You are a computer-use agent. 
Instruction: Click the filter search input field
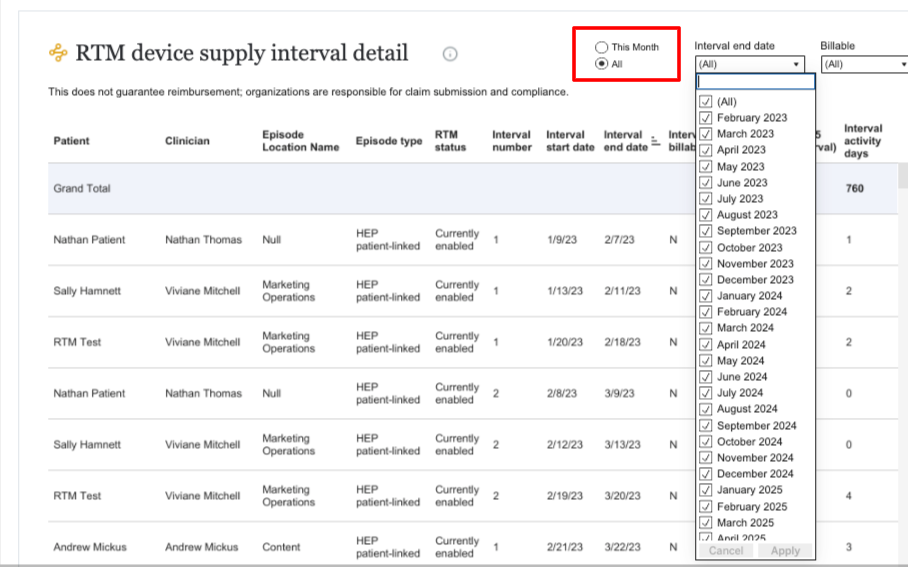(756, 82)
